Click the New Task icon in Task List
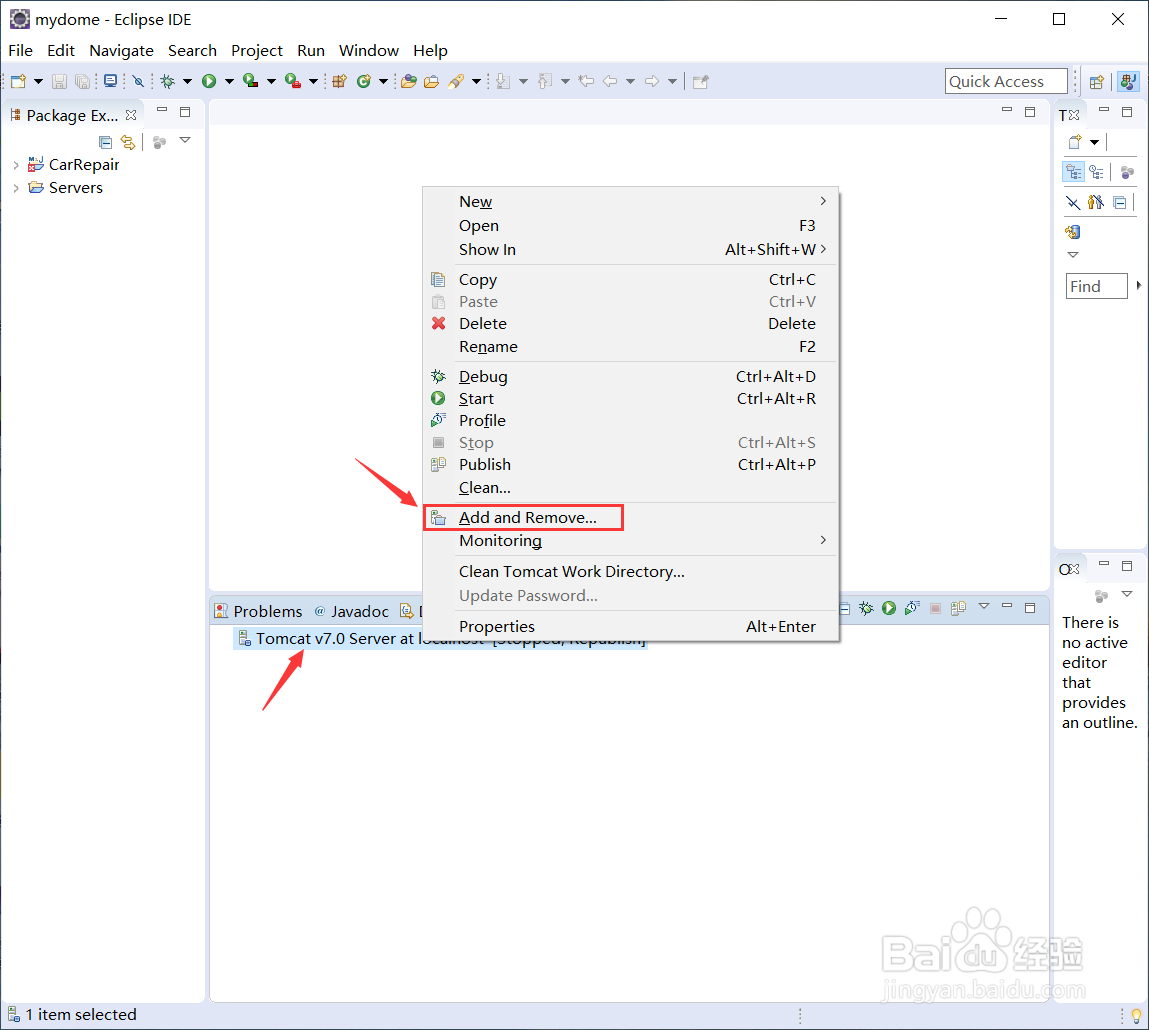The image size is (1149, 1030). pos(1075,142)
